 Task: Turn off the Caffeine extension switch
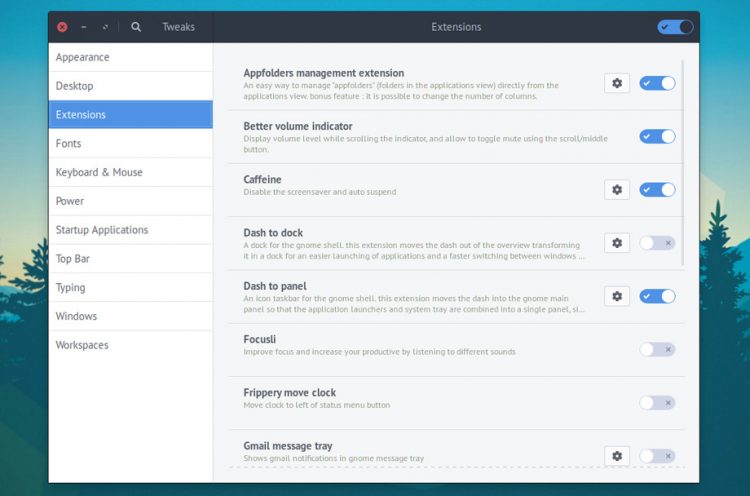[657, 190]
